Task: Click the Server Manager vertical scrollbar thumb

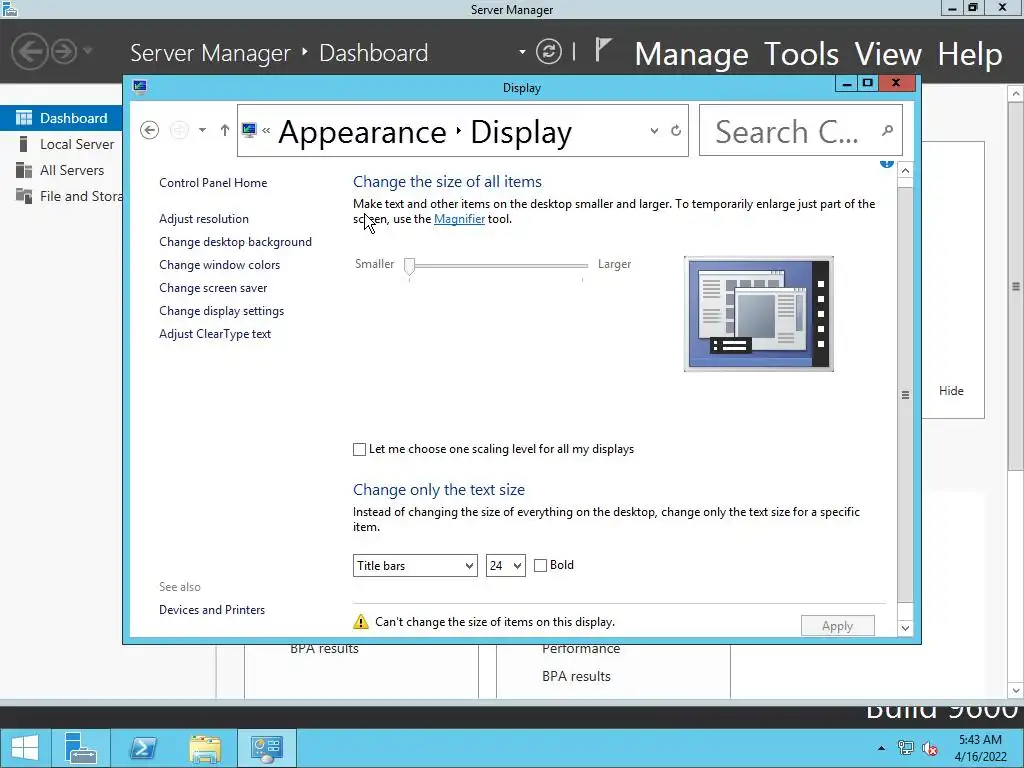Action: point(1016,286)
